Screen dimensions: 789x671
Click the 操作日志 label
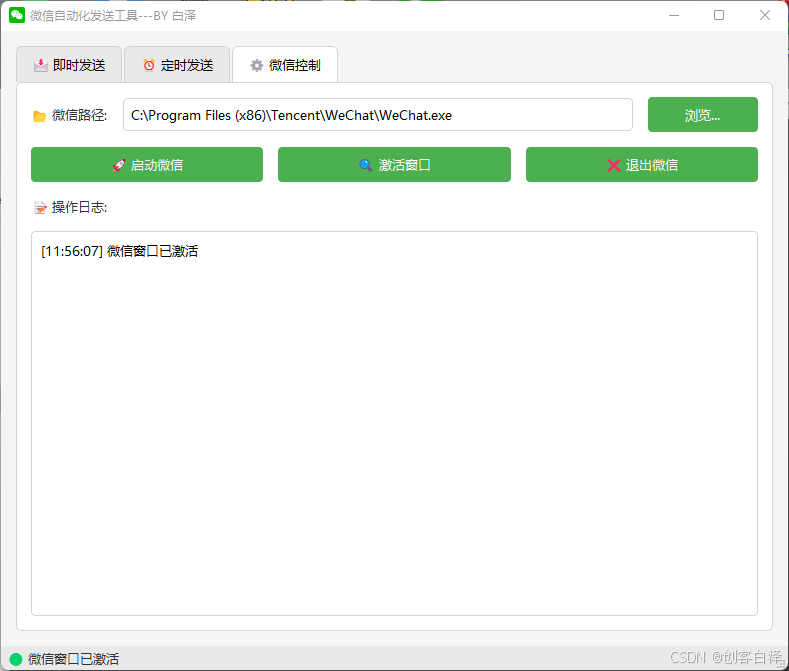click(x=80, y=207)
